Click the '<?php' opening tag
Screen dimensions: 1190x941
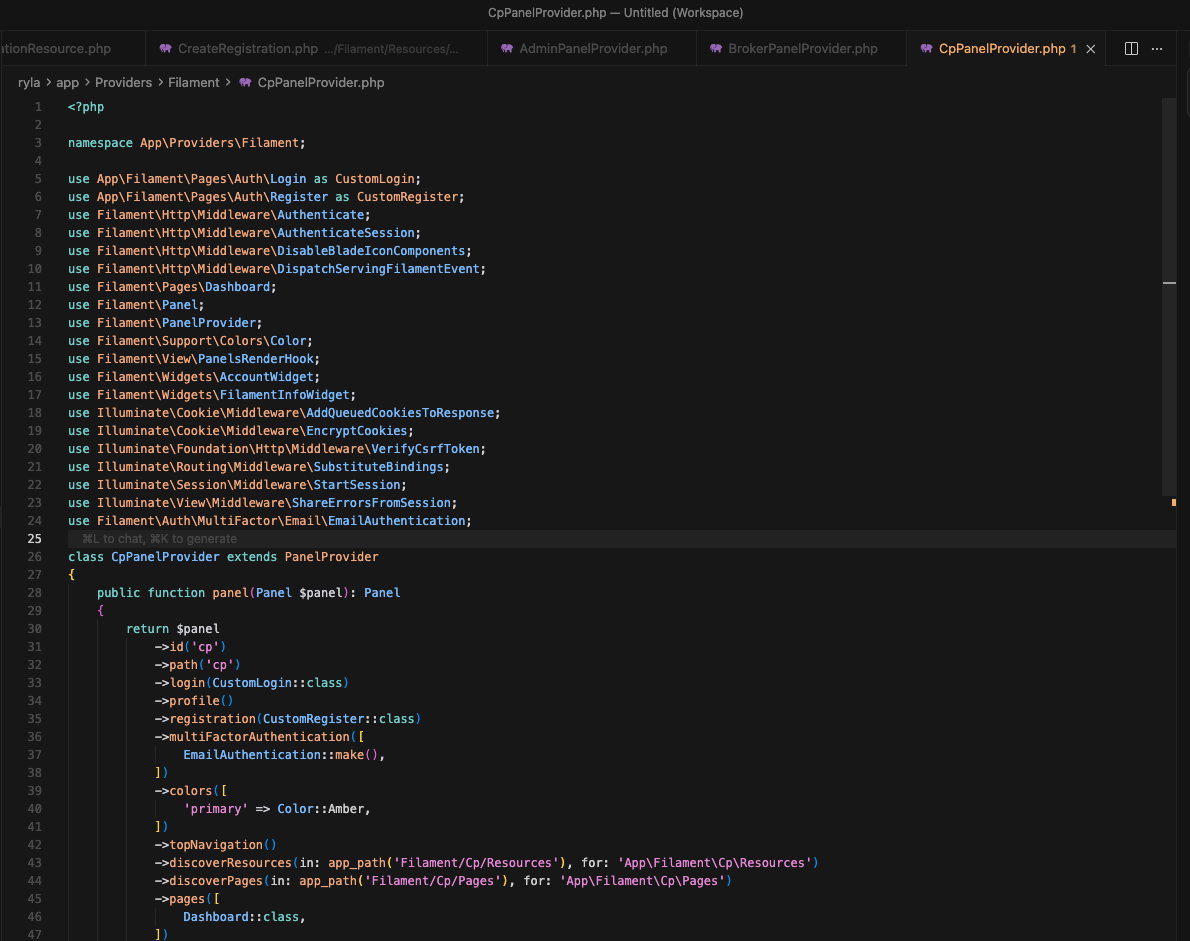coord(86,107)
